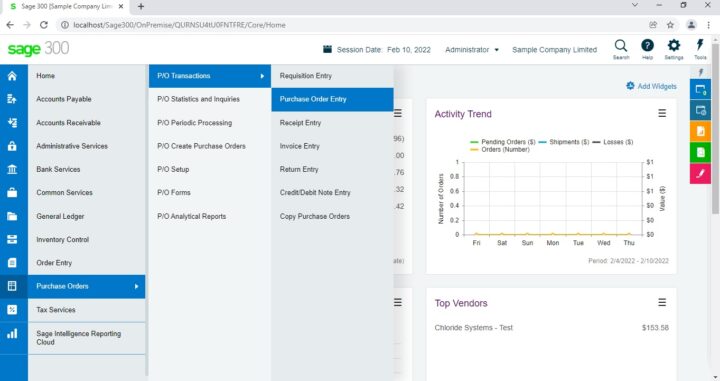Click the Order Entry sidebar icon
Image resolution: width=720 pixels, height=381 pixels.
point(12,263)
